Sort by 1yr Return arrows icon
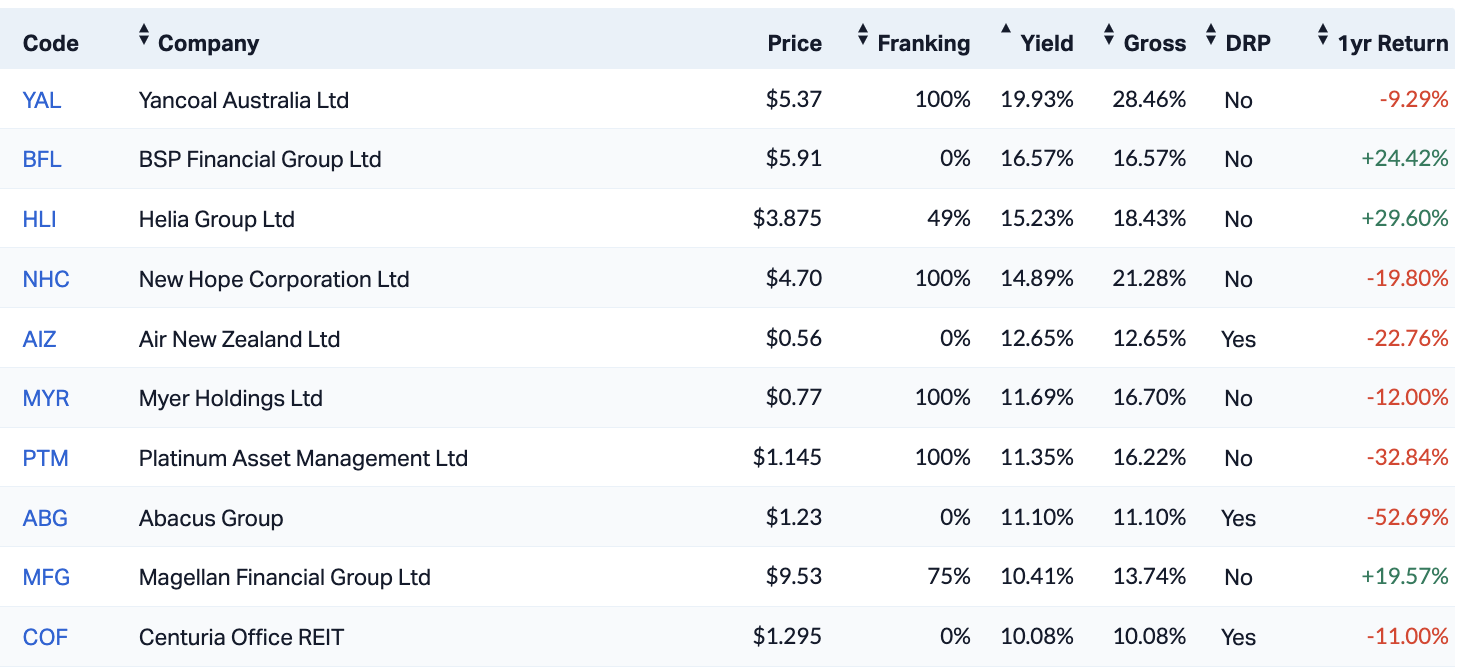 coord(1323,37)
